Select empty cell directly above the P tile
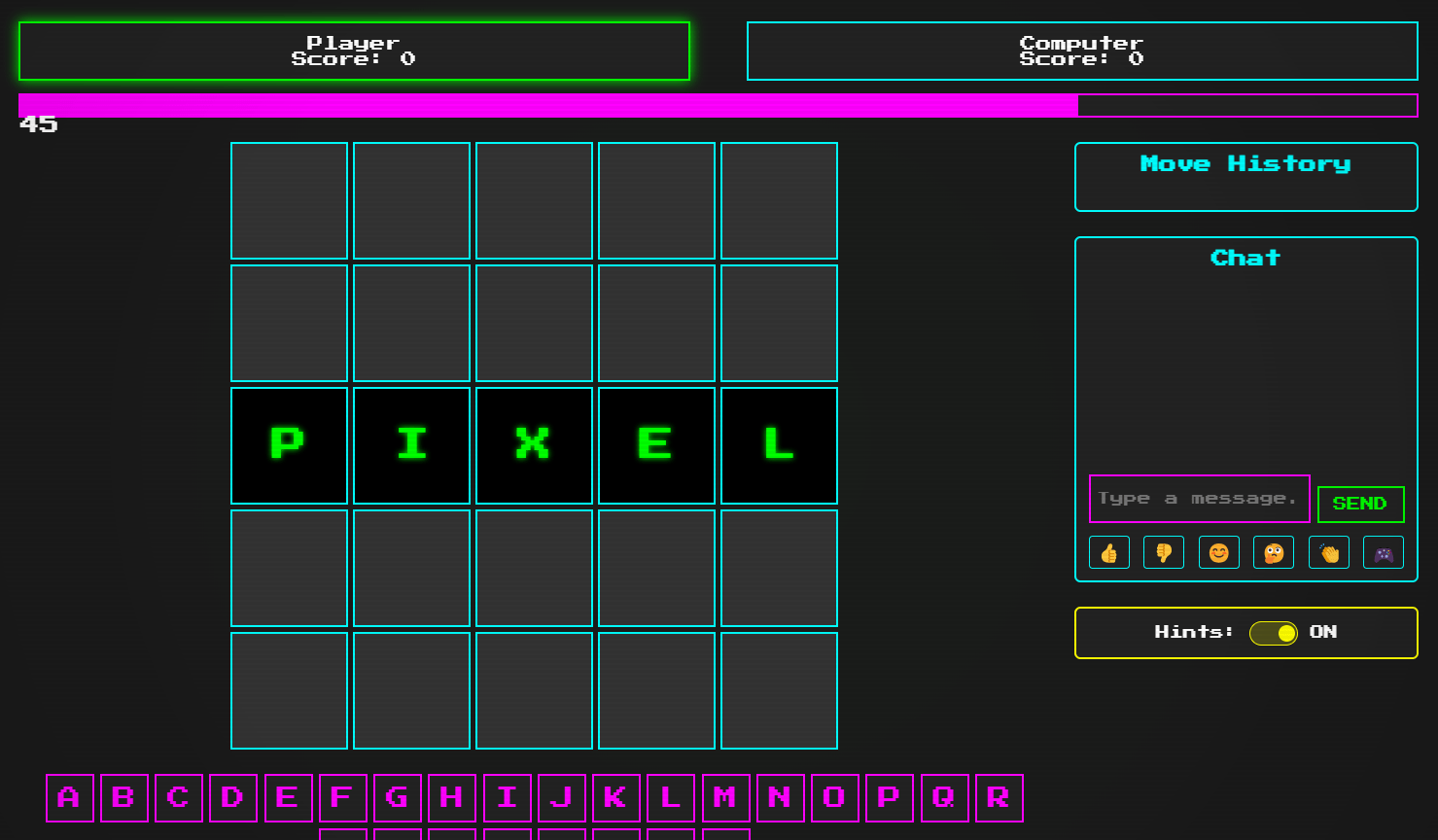The image size is (1438, 840). pos(289,323)
